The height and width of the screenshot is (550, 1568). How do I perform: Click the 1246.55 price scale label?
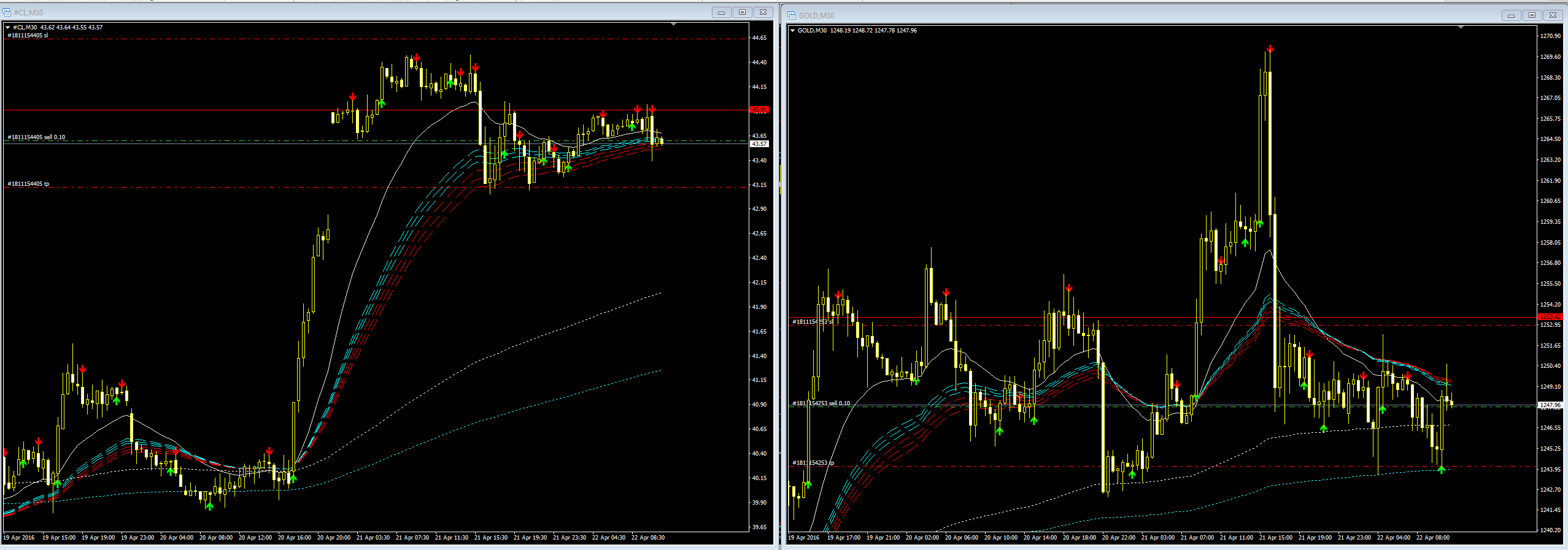pos(1550,428)
